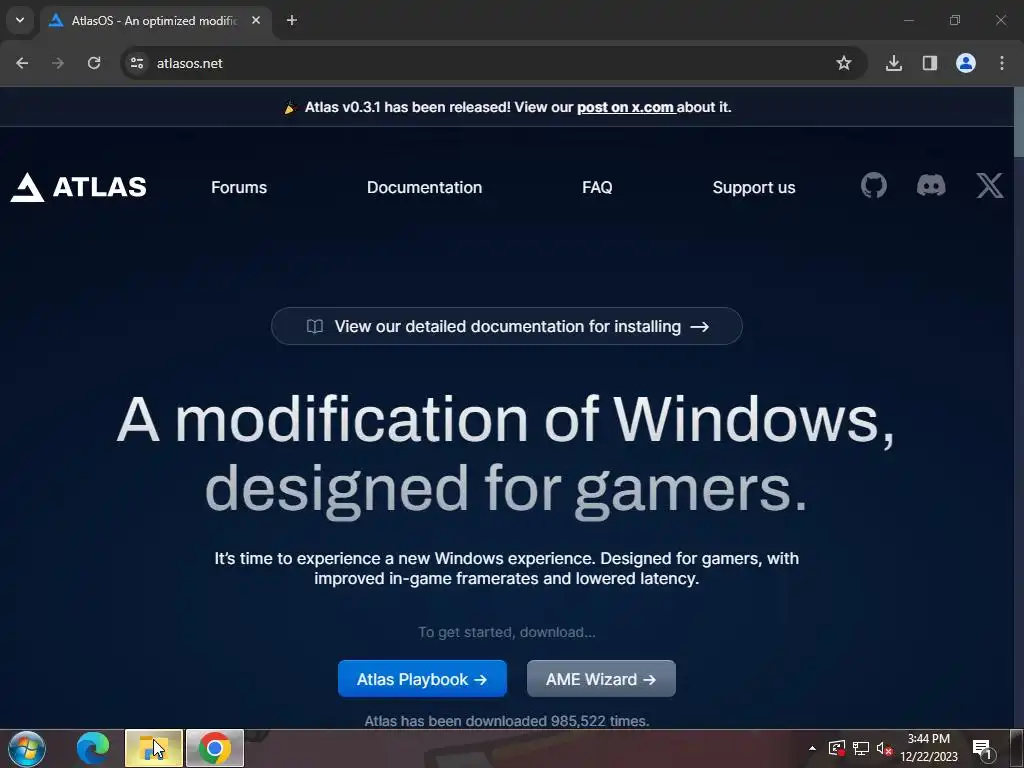
Task: Click the security flag tray icon
Action: (x=837, y=748)
